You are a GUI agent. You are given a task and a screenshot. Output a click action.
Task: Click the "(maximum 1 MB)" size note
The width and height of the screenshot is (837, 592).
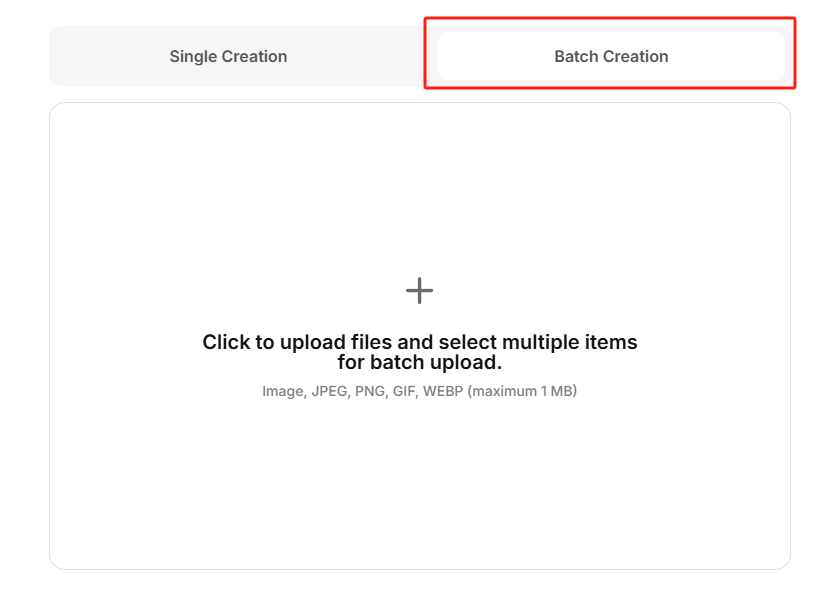[524, 391]
